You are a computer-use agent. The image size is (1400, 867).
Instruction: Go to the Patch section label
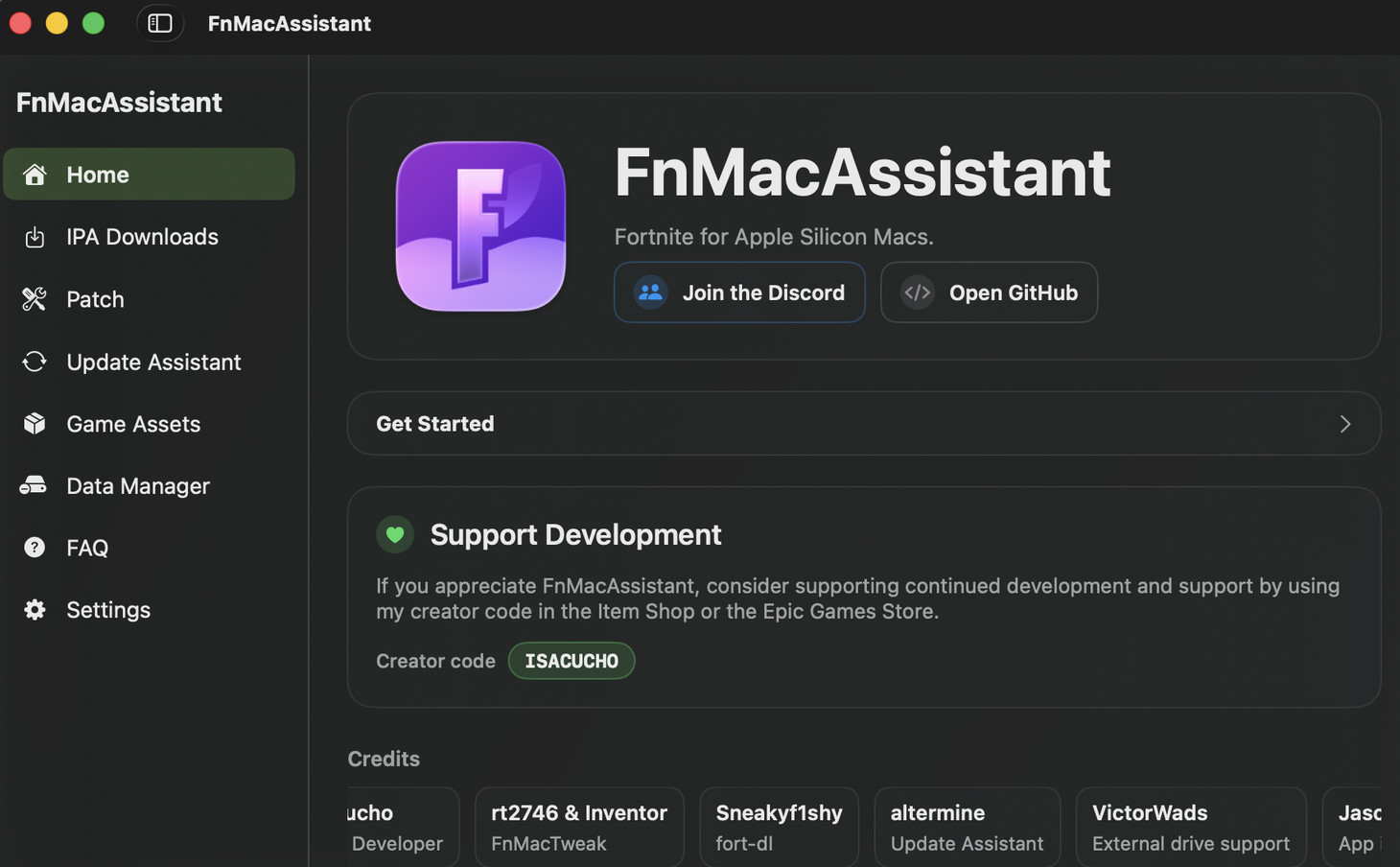(x=95, y=299)
